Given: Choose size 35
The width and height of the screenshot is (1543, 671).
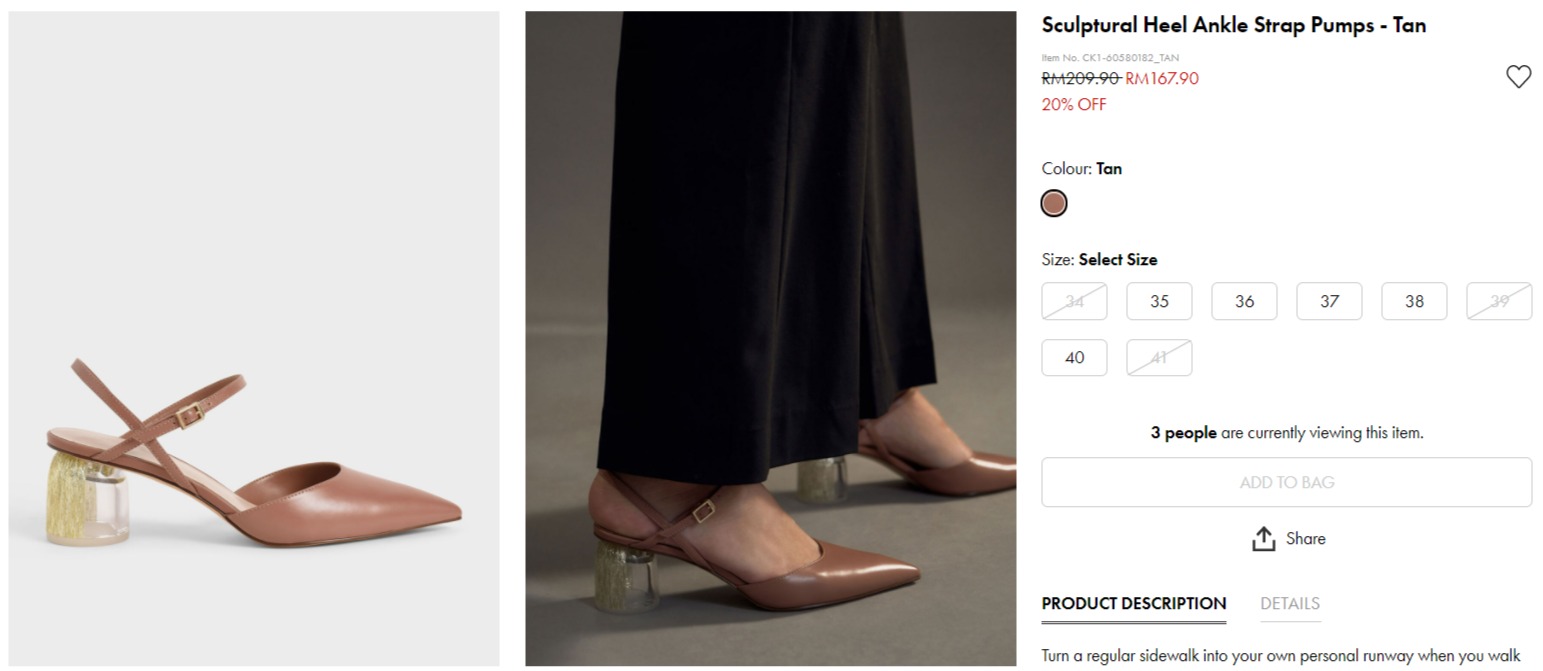Looking at the screenshot, I should coord(1159,301).
